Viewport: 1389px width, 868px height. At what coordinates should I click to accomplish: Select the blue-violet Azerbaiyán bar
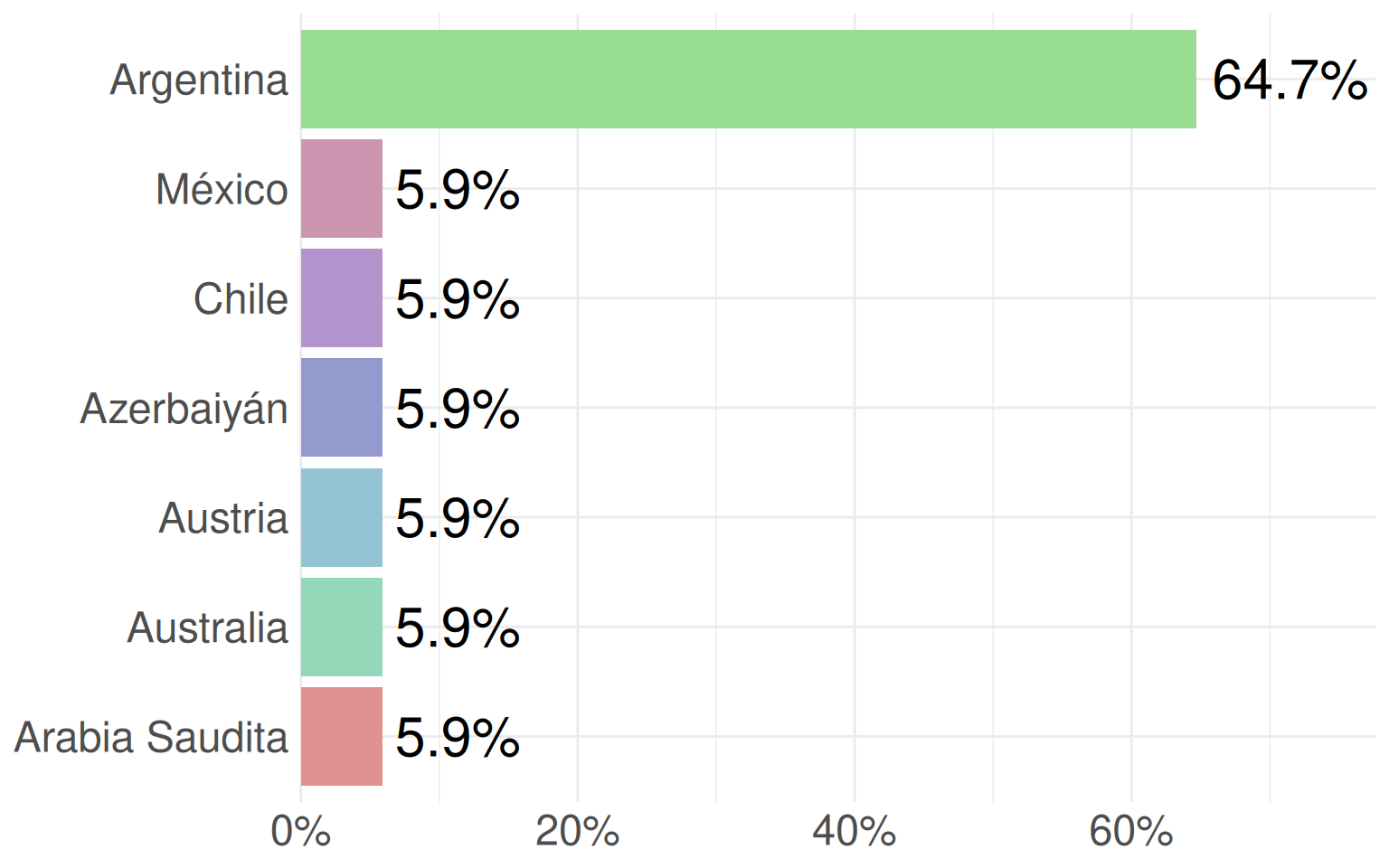coord(342,408)
